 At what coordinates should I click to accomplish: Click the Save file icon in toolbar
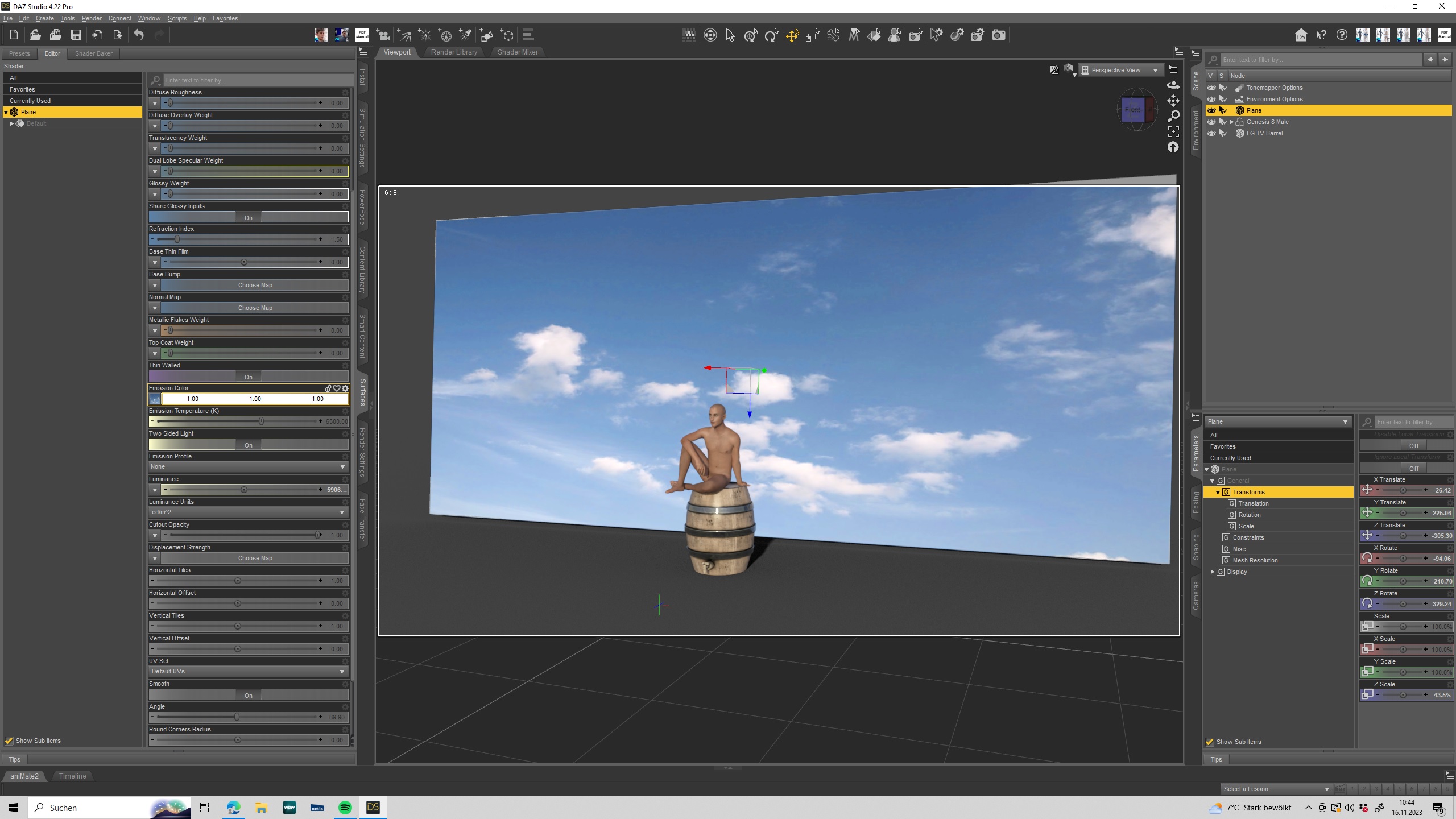[76, 35]
